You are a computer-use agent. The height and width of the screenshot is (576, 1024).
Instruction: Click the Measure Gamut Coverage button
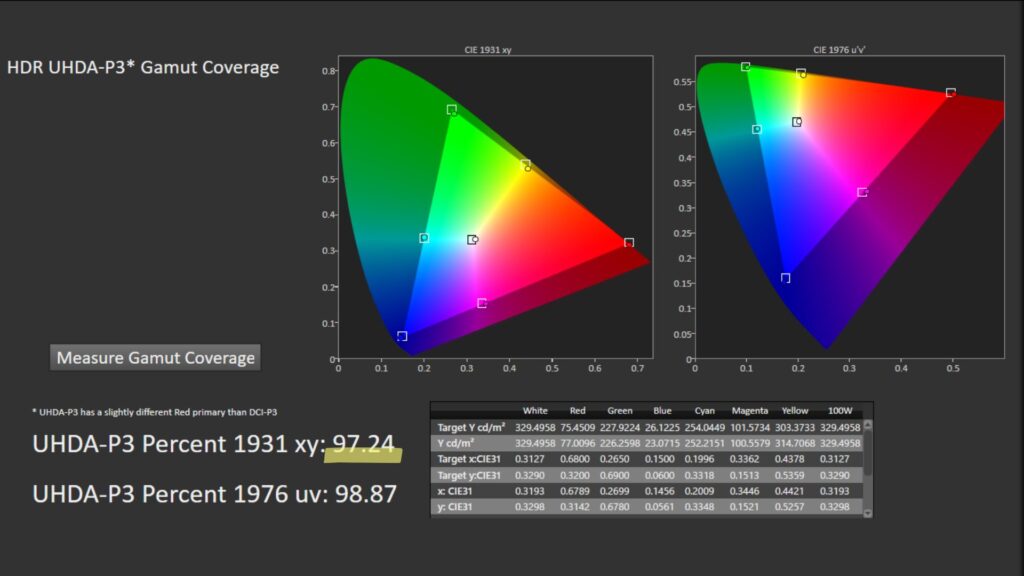click(x=155, y=358)
